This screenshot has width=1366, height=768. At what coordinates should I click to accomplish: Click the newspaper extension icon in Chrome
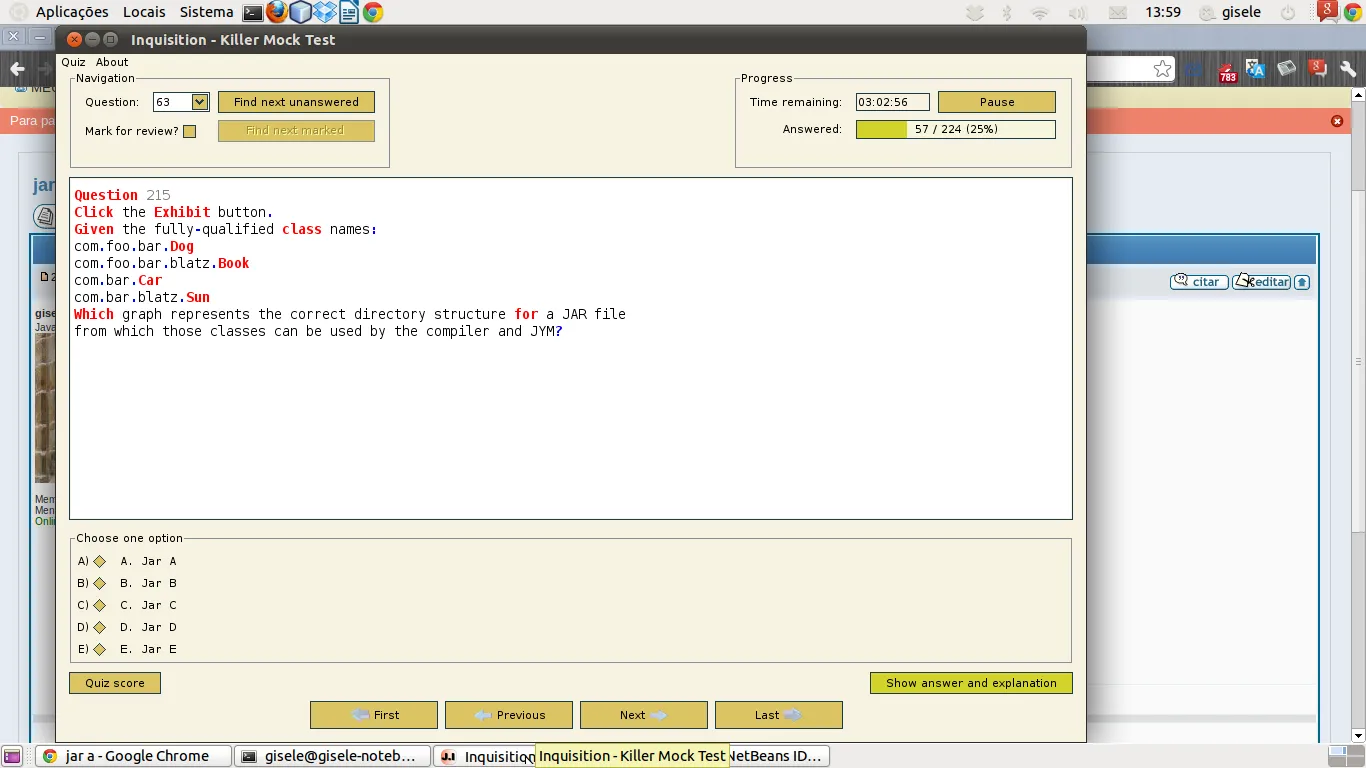[x=1287, y=69]
